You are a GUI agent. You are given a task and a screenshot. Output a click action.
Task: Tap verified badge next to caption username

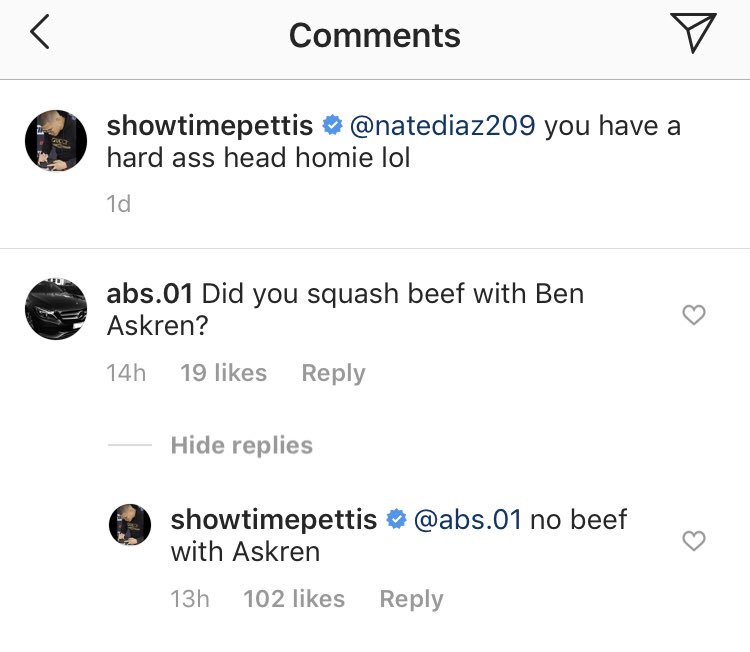tap(332, 126)
